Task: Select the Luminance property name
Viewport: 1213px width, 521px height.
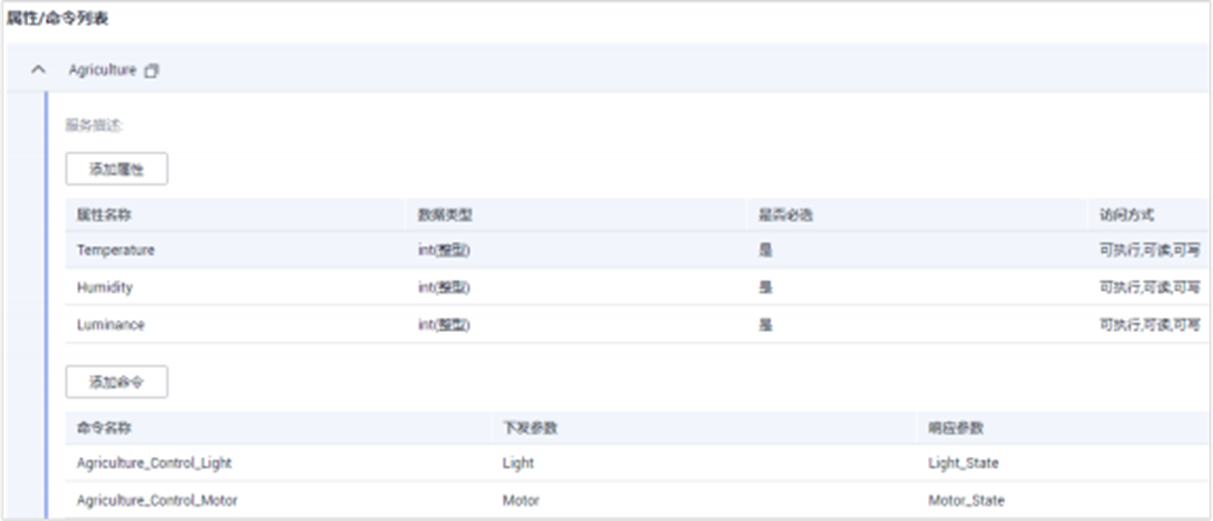Action: tap(110, 325)
